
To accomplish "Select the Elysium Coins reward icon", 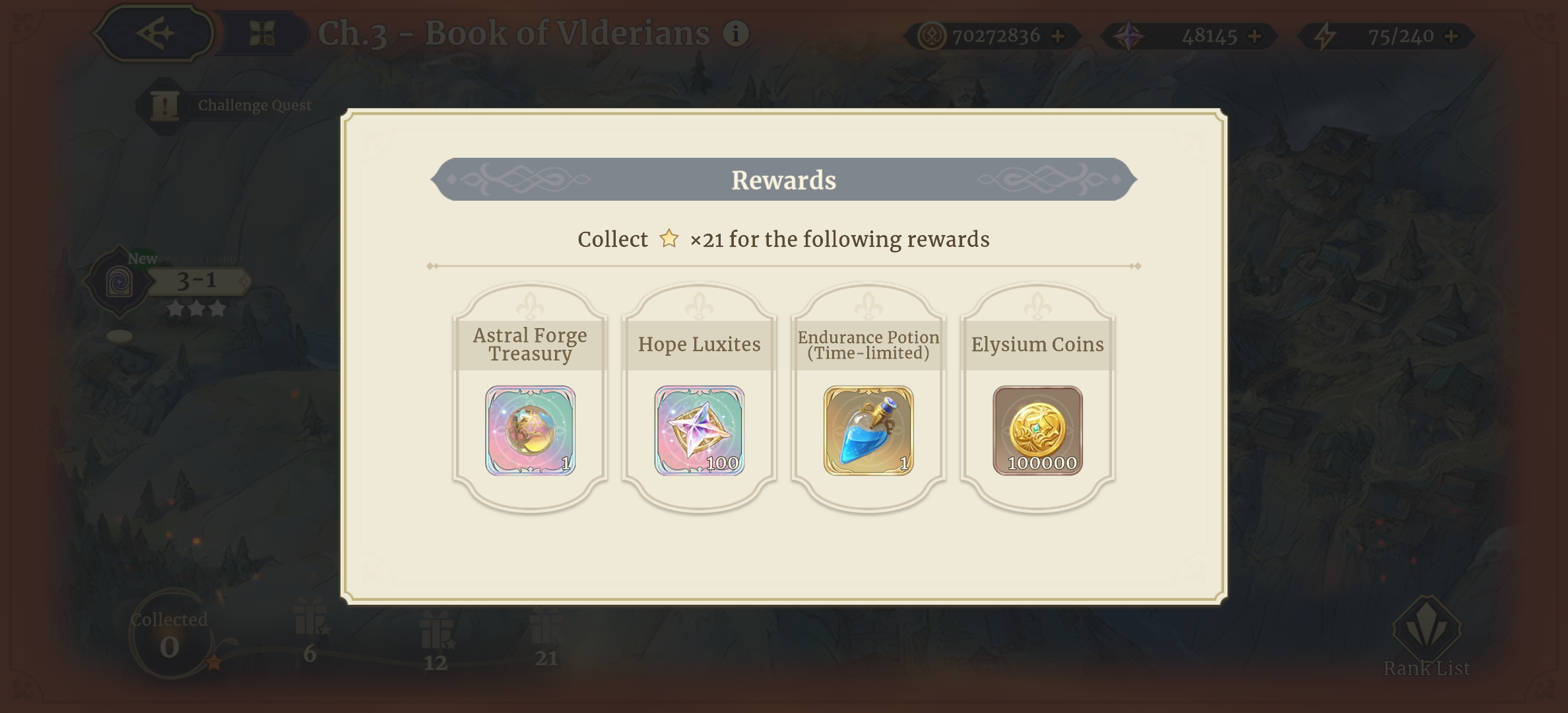I will coord(1037,430).
